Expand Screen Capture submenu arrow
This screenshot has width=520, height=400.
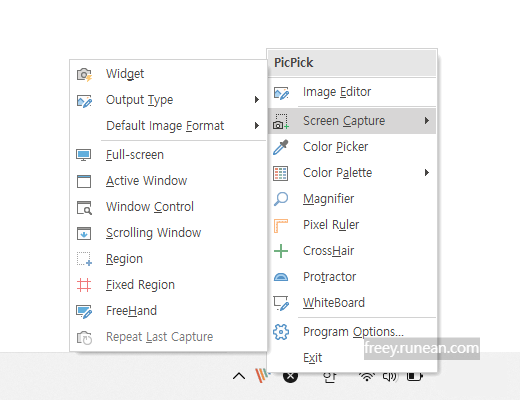point(427,121)
